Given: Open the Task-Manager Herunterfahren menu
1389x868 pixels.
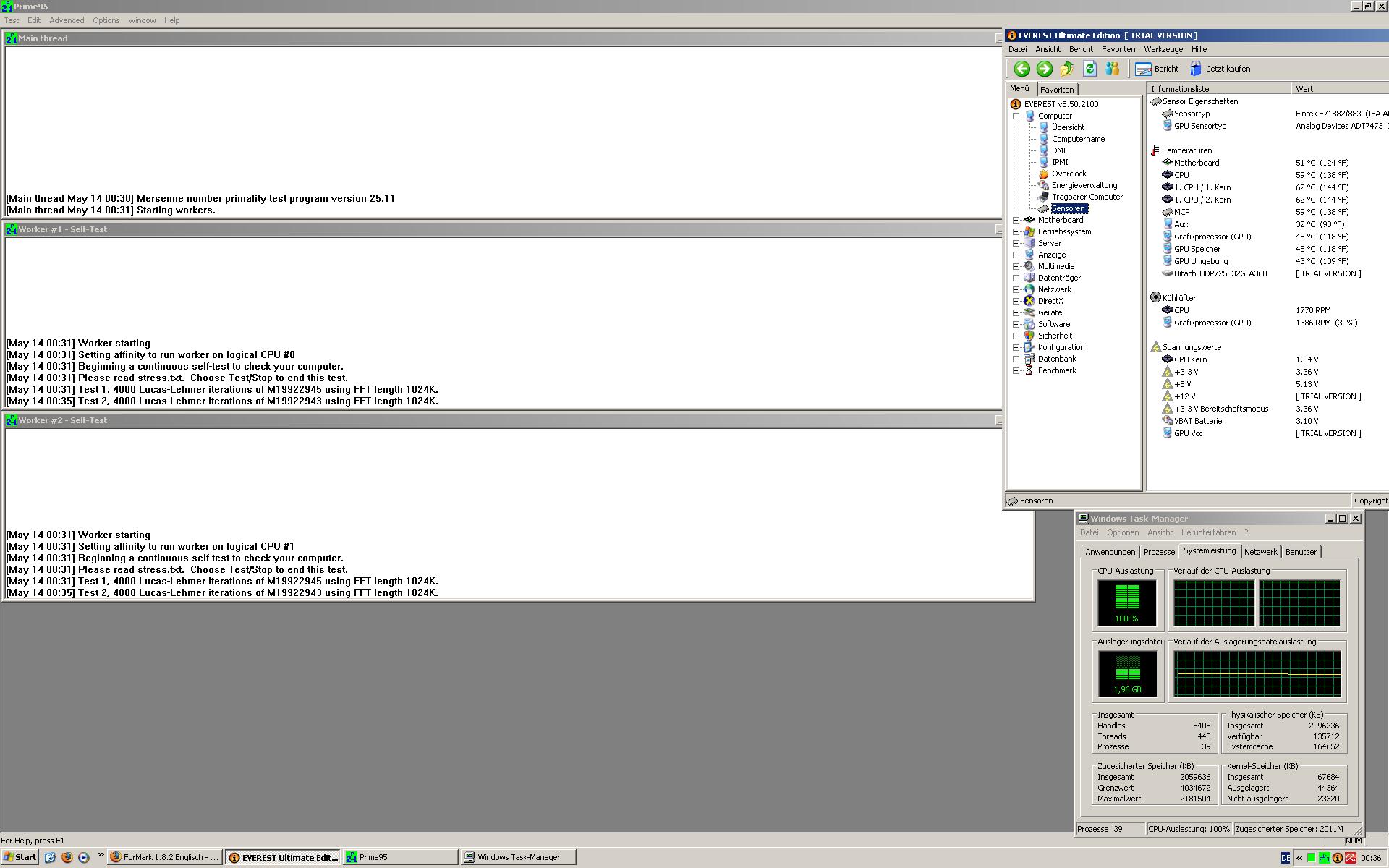Looking at the screenshot, I should click(x=1208, y=532).
